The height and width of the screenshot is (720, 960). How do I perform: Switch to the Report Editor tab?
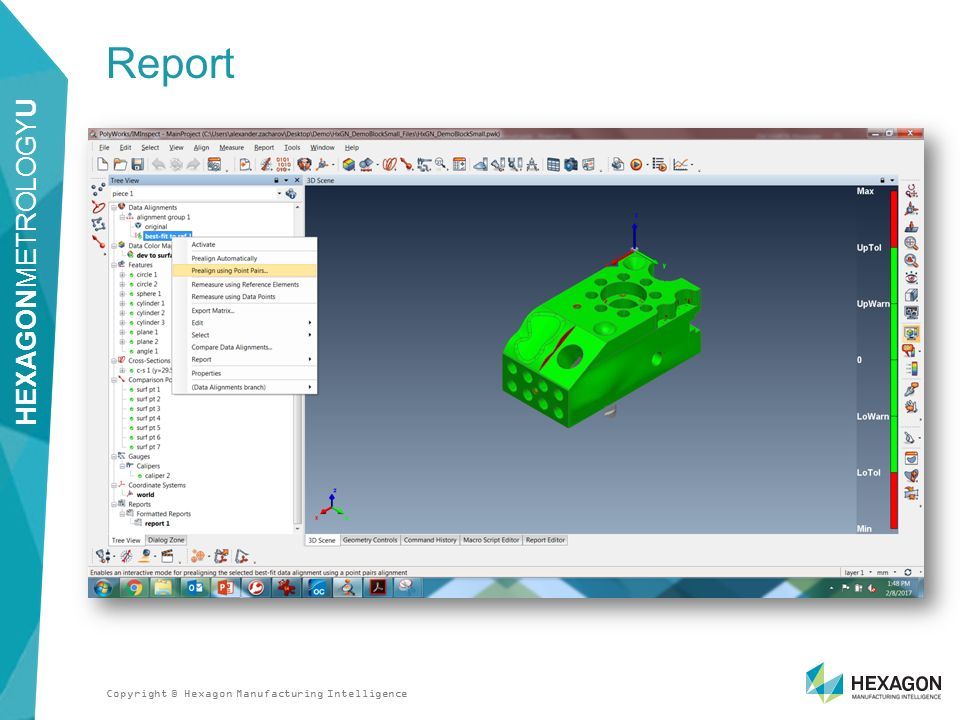545,540
